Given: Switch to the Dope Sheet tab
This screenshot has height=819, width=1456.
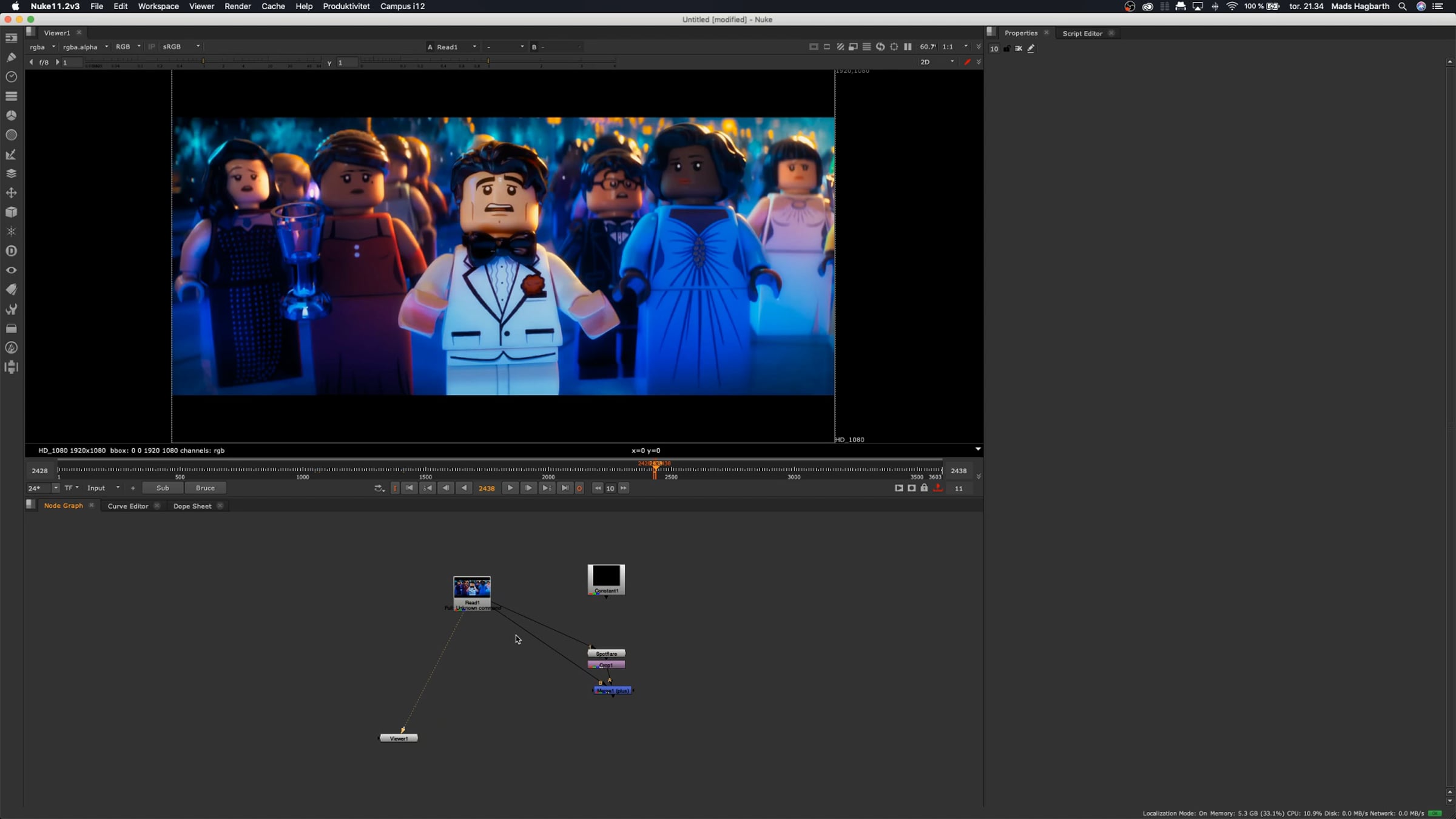Looking at the screenshot, I should [x=192, y=506].
